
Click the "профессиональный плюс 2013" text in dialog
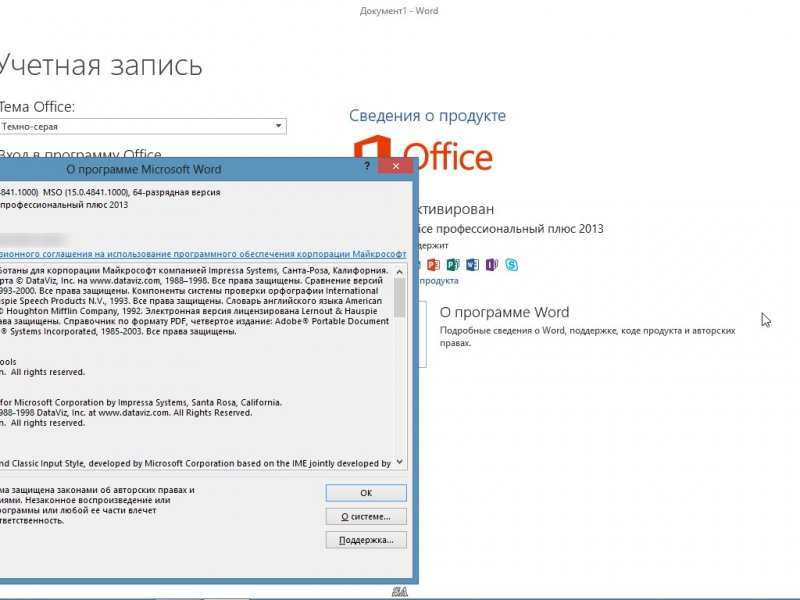(64, 205)
